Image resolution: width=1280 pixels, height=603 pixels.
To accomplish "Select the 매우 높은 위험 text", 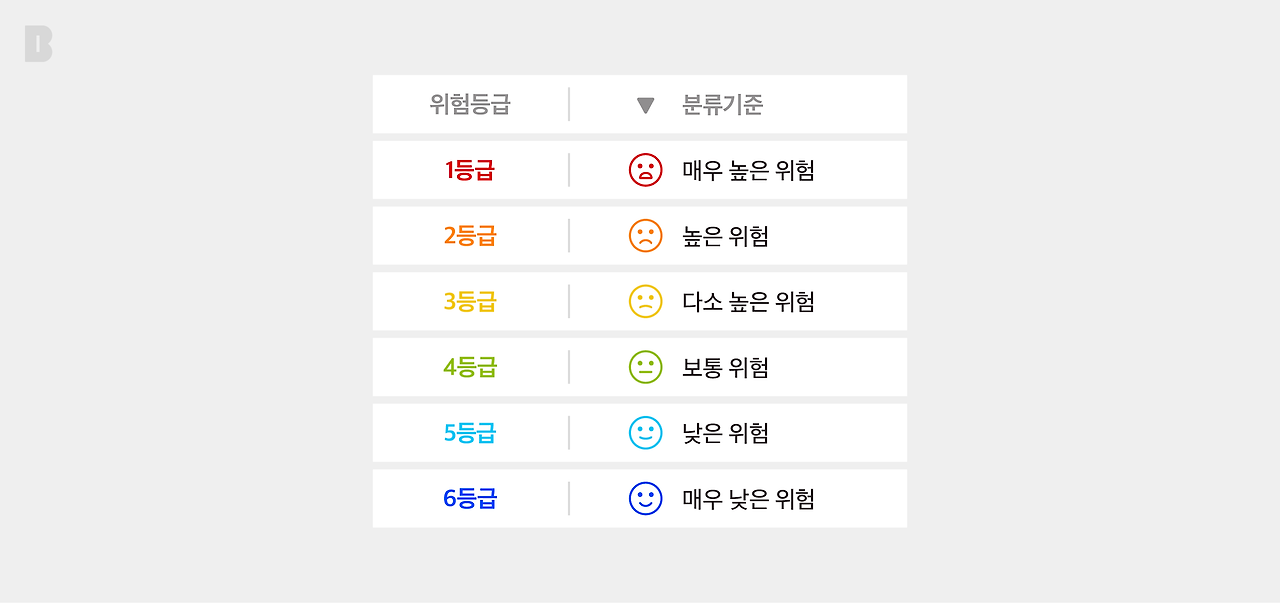I will (748, 170).
